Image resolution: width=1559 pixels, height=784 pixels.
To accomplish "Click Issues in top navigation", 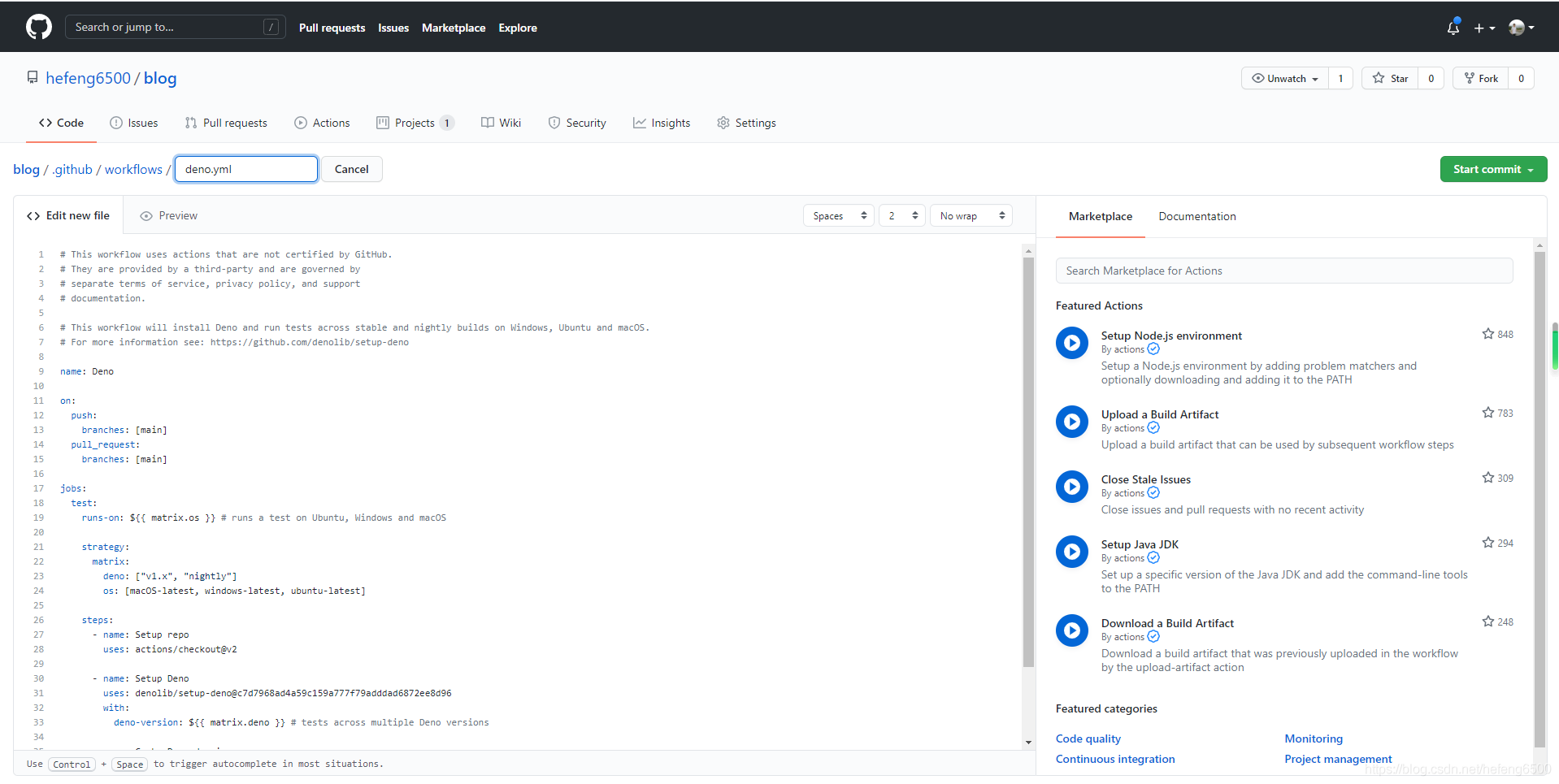I will pyautogui.click(x=393, y=28).
